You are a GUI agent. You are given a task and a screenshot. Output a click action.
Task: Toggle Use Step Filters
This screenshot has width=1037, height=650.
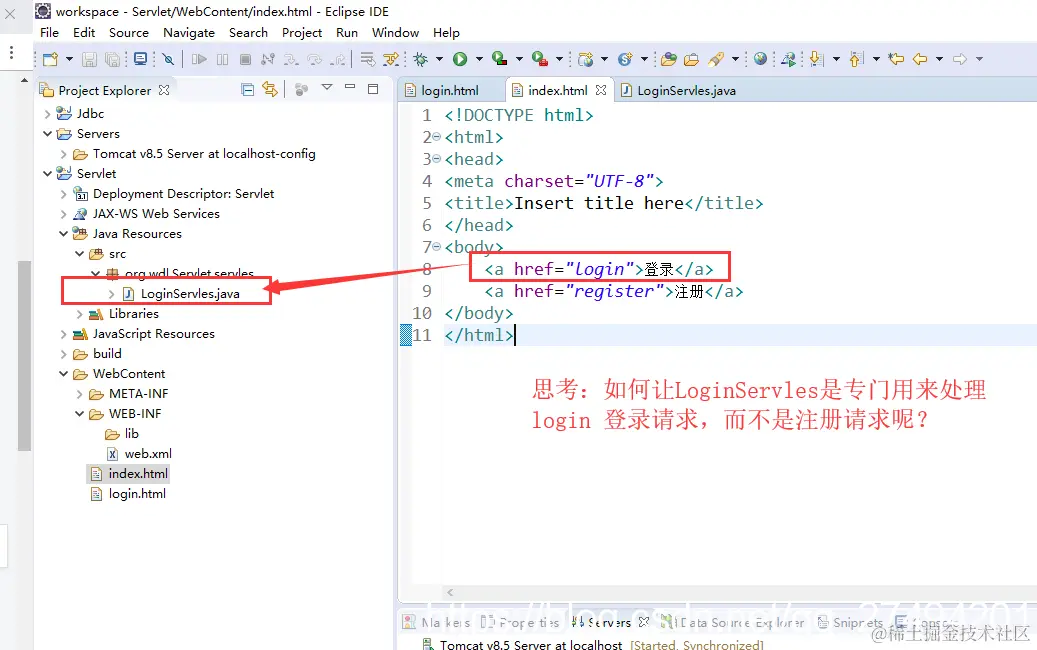391,60
